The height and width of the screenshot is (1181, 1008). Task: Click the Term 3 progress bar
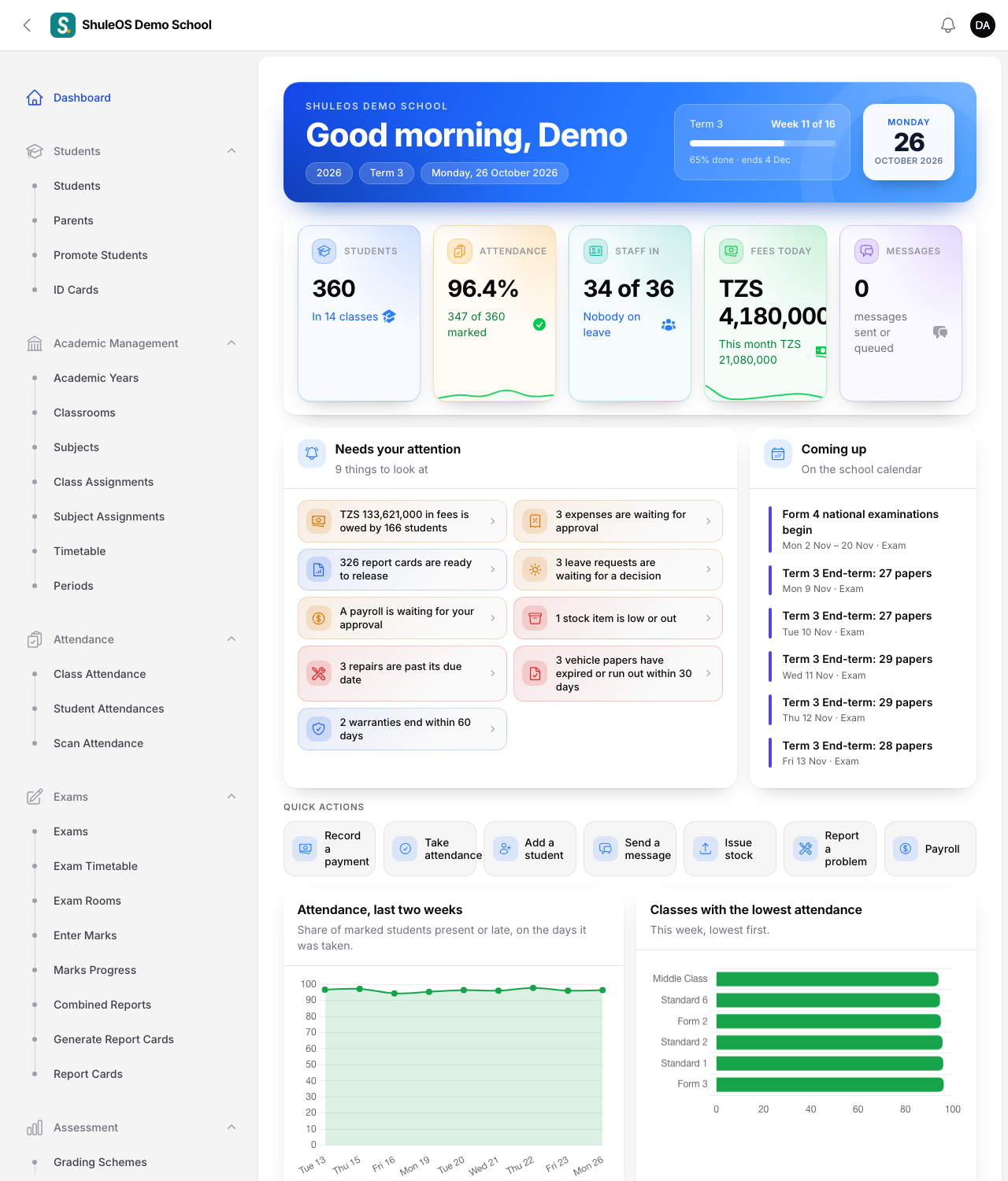[x=762, y=143]
